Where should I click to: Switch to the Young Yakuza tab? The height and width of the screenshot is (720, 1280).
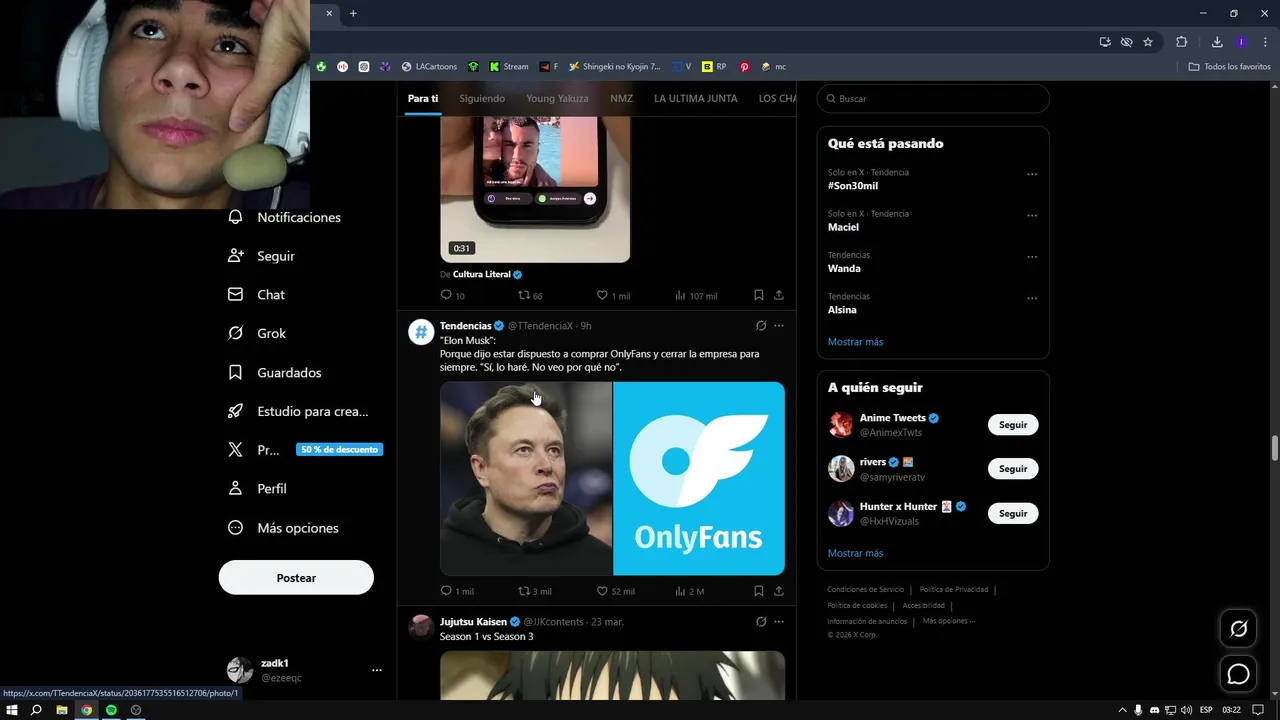(557, 98)
